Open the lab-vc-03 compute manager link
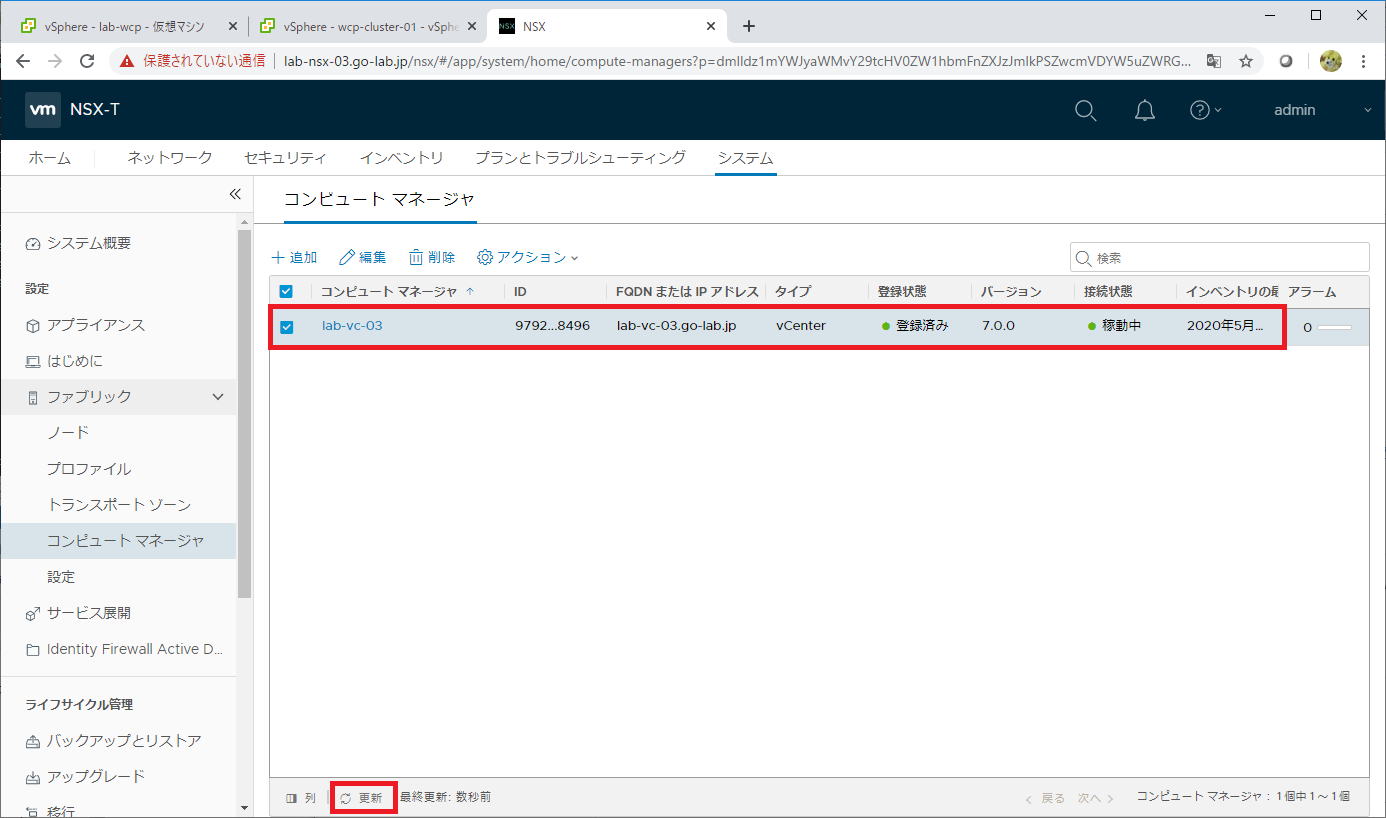 pos(352,326)
